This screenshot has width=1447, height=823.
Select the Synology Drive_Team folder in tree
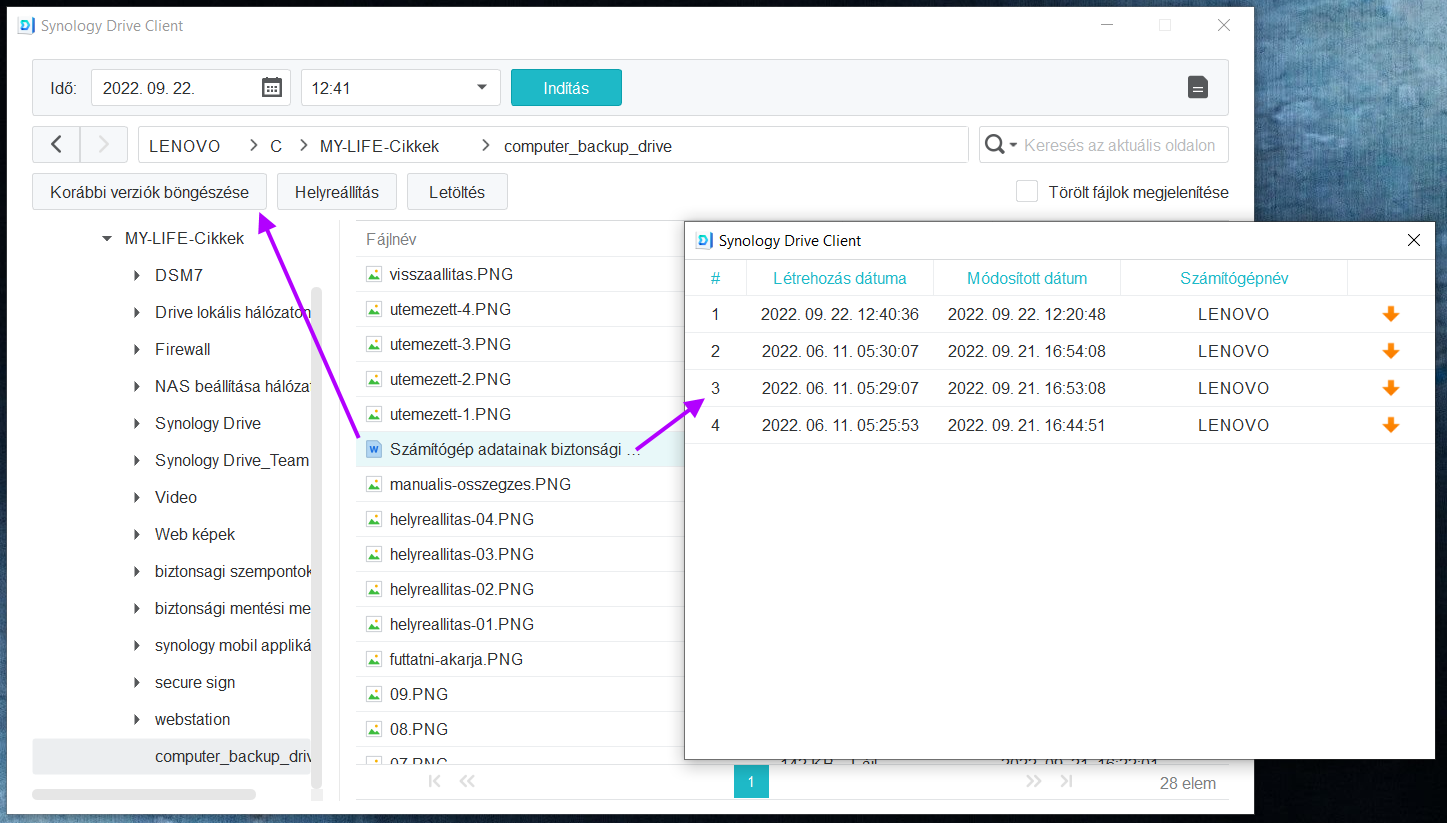[232, 461]
